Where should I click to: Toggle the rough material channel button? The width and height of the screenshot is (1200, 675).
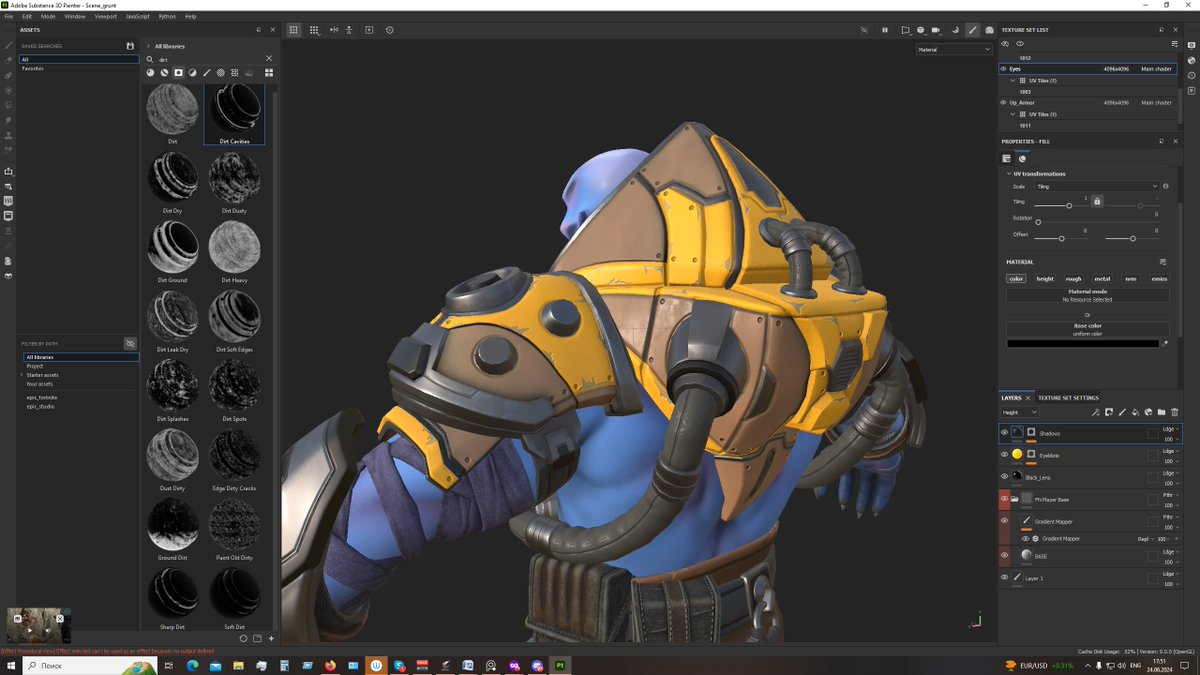point(1073,279)
